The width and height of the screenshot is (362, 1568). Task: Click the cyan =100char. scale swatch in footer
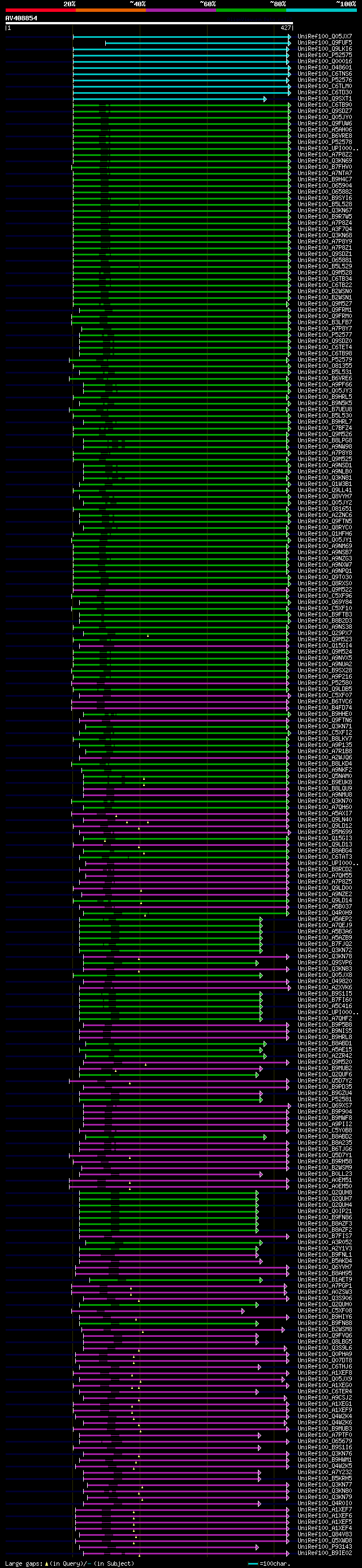tap(253, 1563)
